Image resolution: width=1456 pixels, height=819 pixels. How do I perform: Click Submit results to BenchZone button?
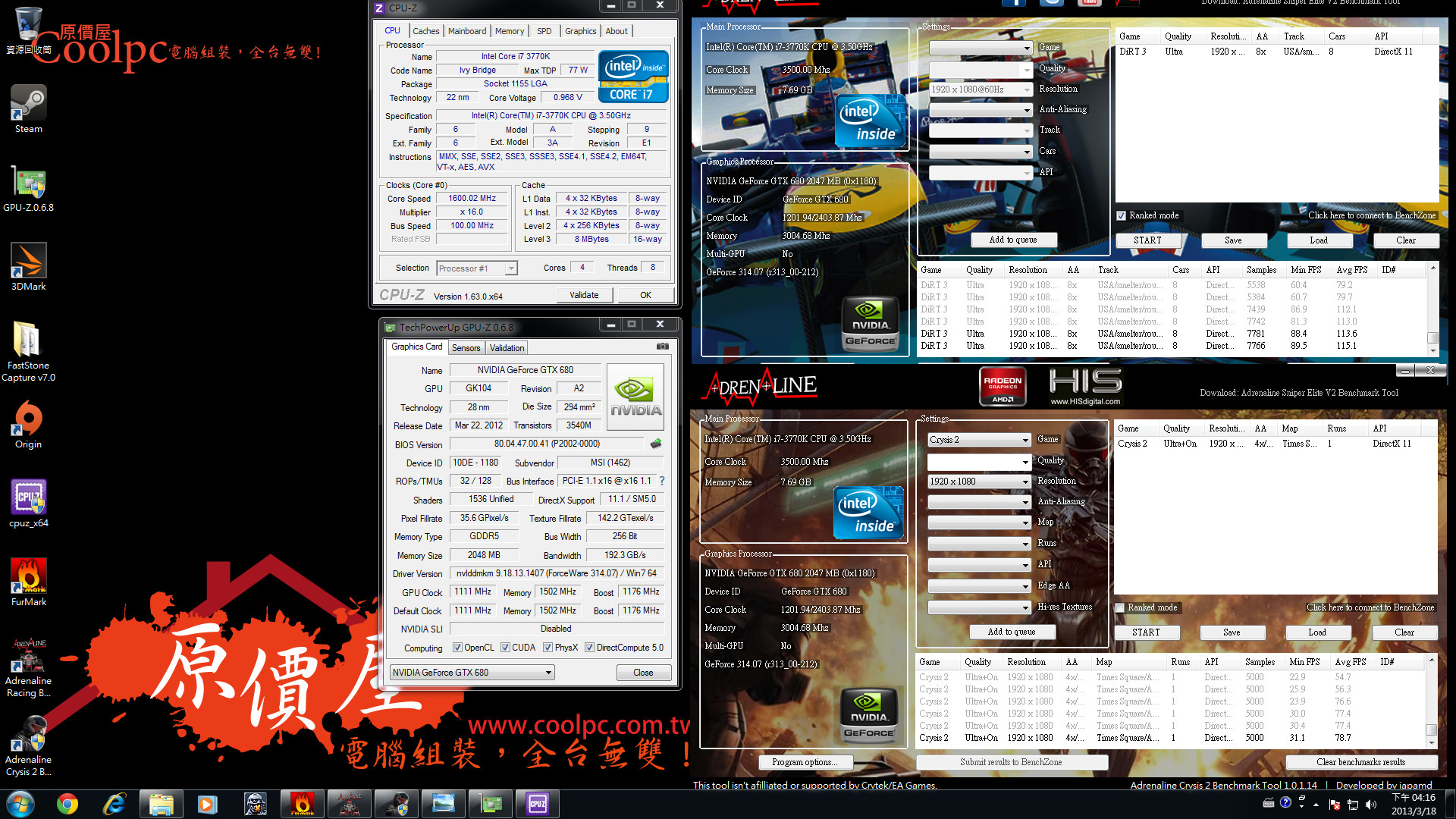pos(1011,762)
